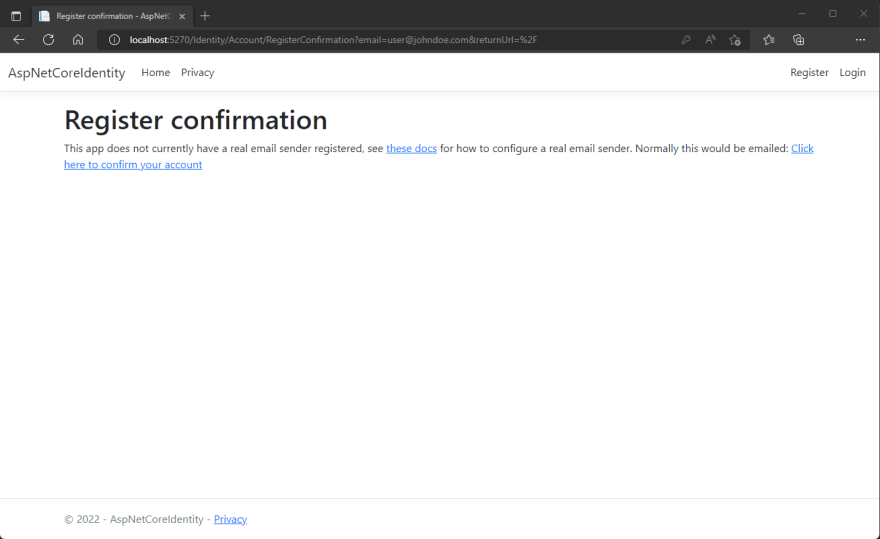Close the Register confirmation tab
Image resolution: width=880 pixels, height=539 pixels.
182,16
